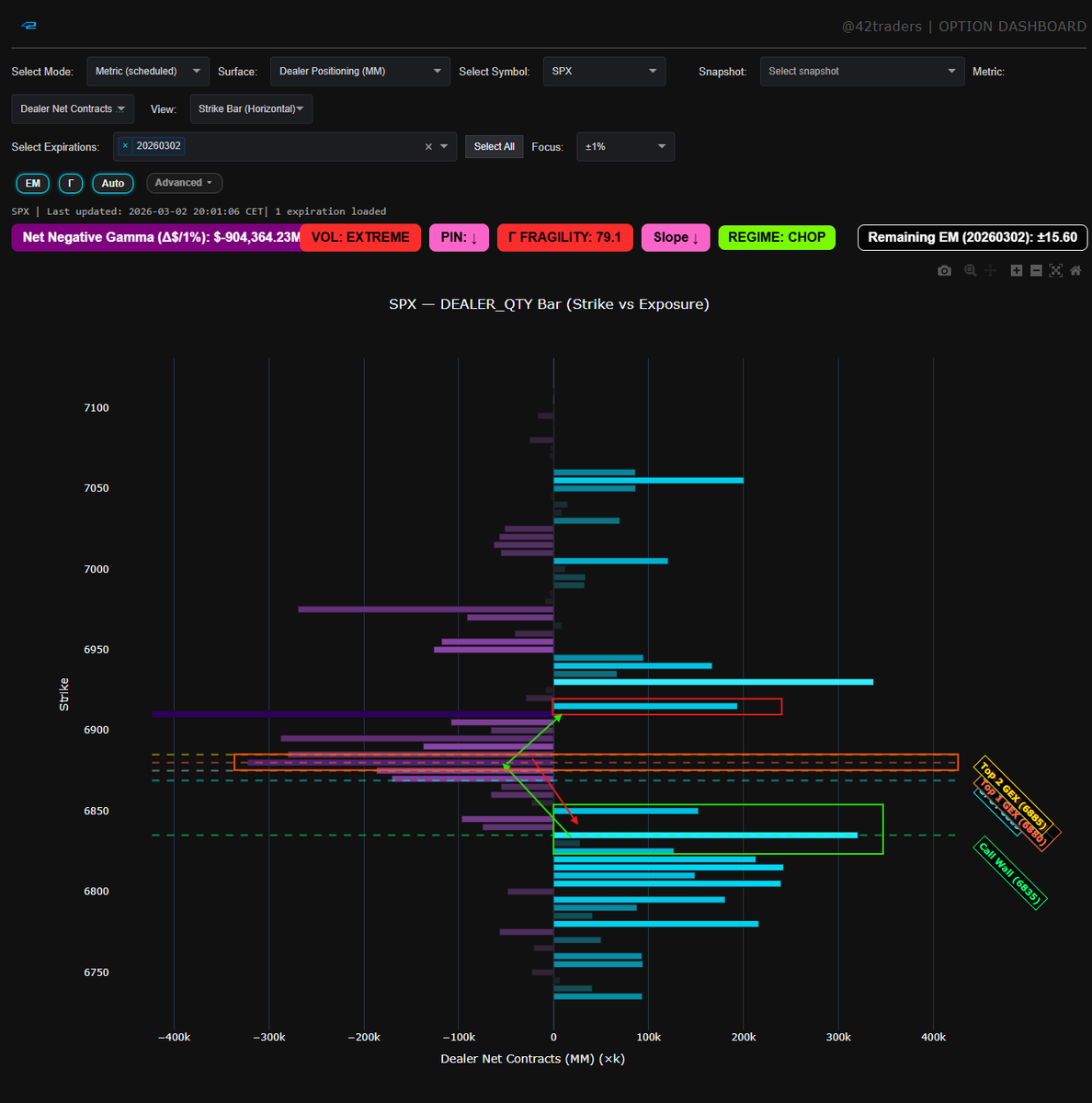
Task: Download the chart as PNG via camera icon
Action: pos(944,270)
